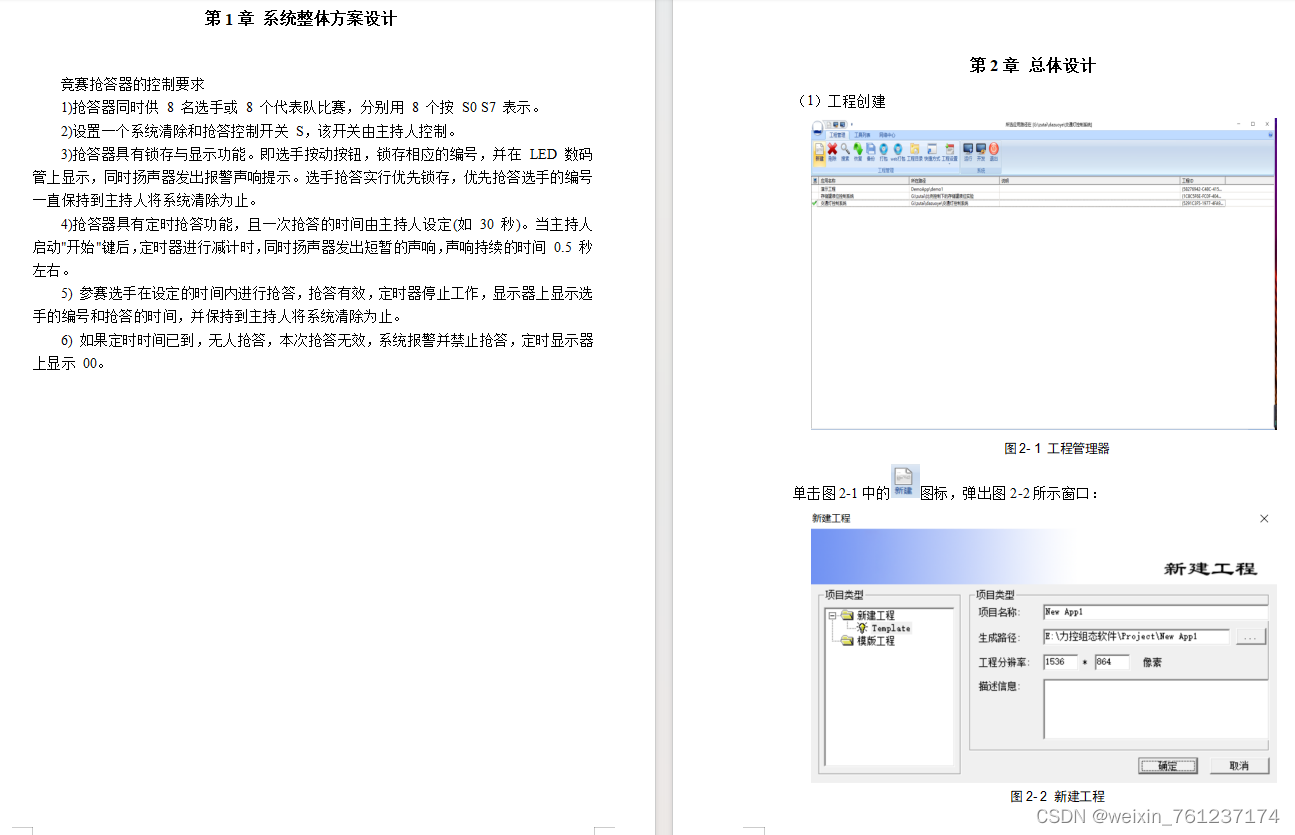Click the 新建 (New) icon in project manager toolbar
Image resolution: width=1295 pixels, height=835 pixels.
[819, 151]
